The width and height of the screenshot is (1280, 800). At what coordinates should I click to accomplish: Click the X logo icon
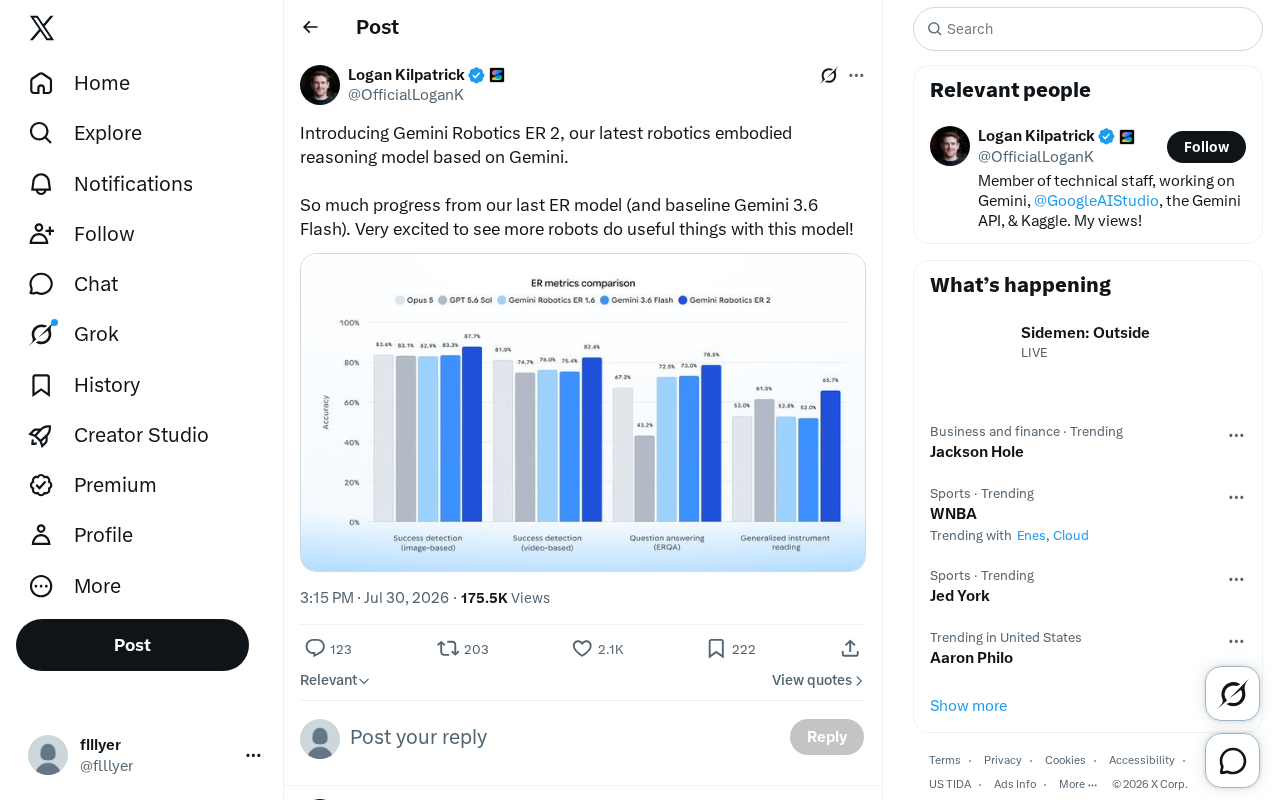[41, 28]
